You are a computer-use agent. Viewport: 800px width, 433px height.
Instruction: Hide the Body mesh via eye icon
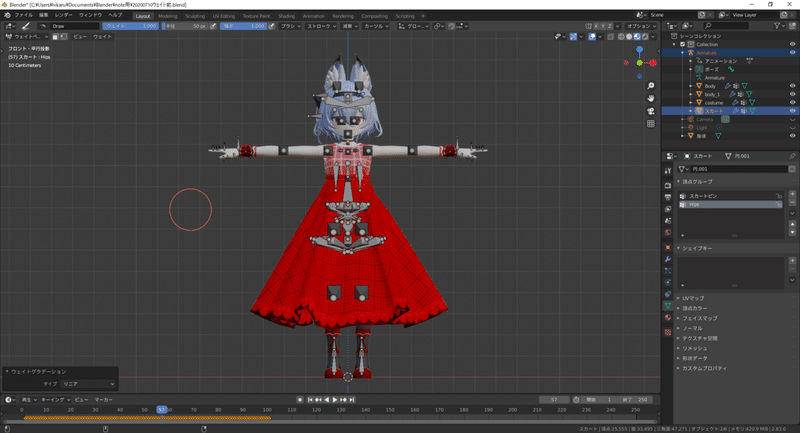point(792,86)
